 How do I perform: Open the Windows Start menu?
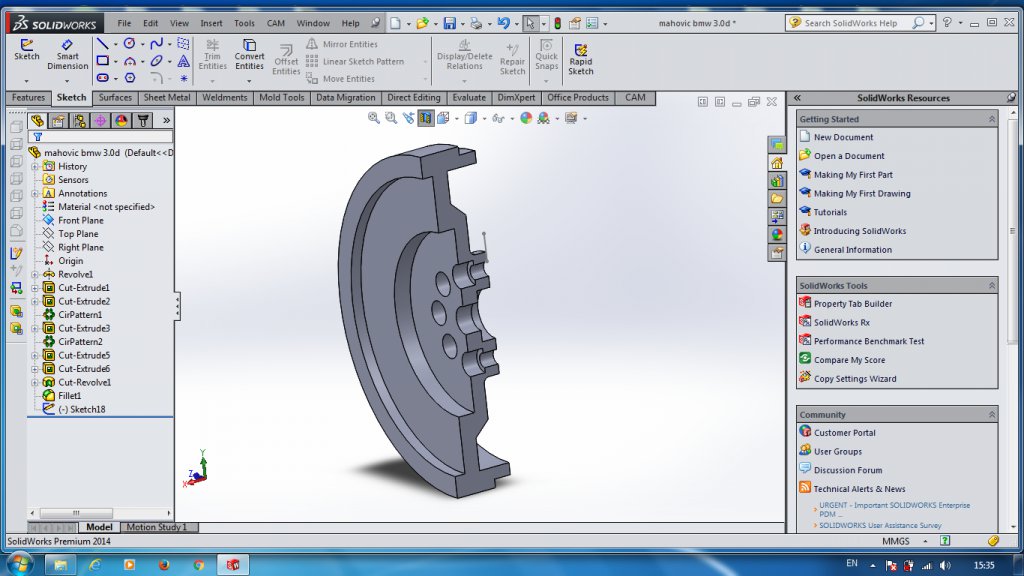20,564
